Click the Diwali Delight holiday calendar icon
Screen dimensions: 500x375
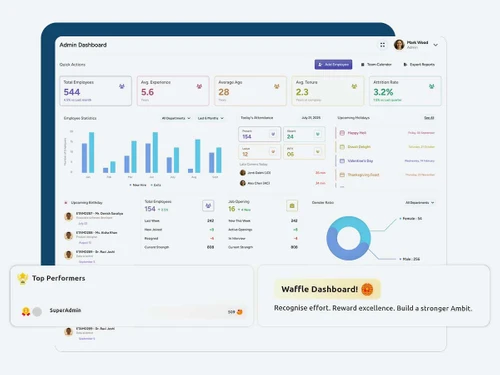click(x=342, y=147)
